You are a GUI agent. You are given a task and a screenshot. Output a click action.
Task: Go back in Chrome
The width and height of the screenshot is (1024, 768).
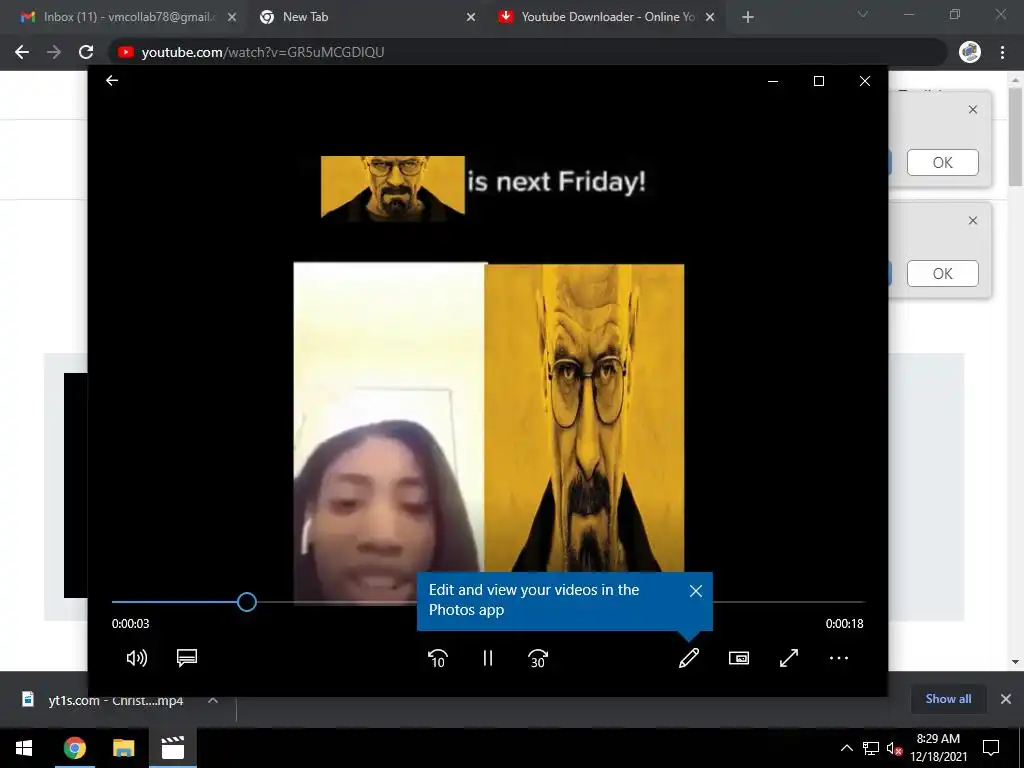click(22, 52)
